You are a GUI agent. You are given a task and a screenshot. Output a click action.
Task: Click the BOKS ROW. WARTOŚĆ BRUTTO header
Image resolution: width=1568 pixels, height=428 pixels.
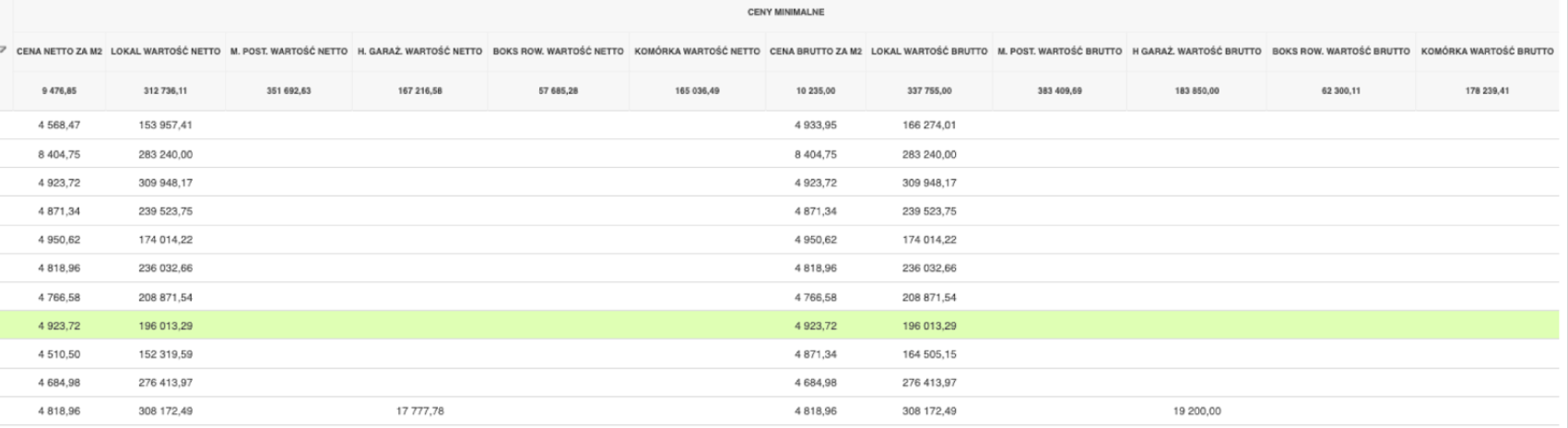1341,51
